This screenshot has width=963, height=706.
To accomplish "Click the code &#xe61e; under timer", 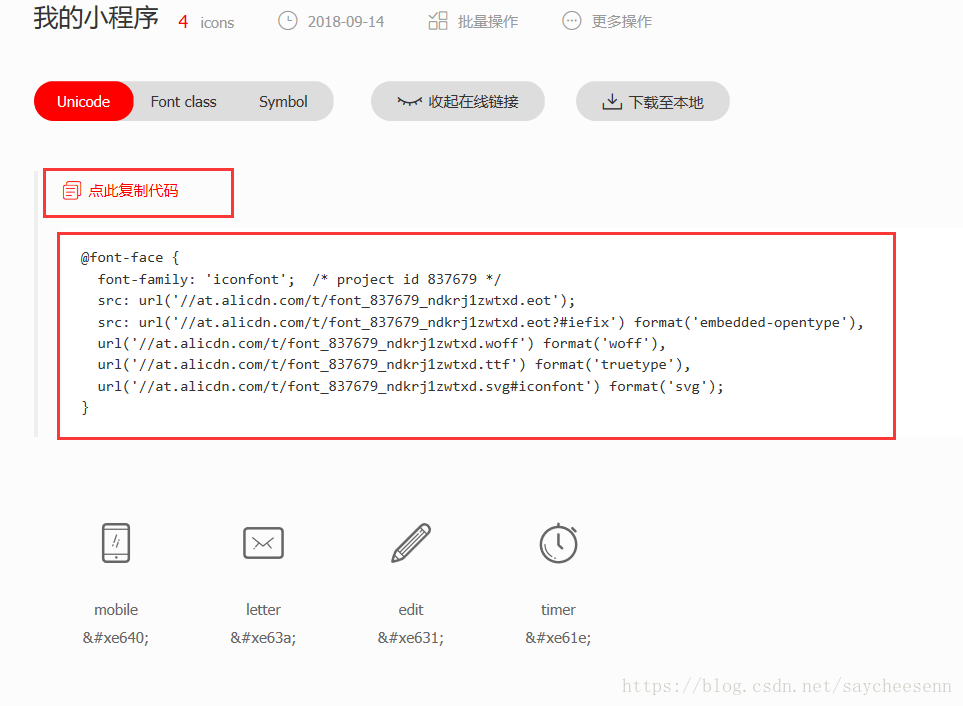I will pyautogui.click(x=558, y=638).
